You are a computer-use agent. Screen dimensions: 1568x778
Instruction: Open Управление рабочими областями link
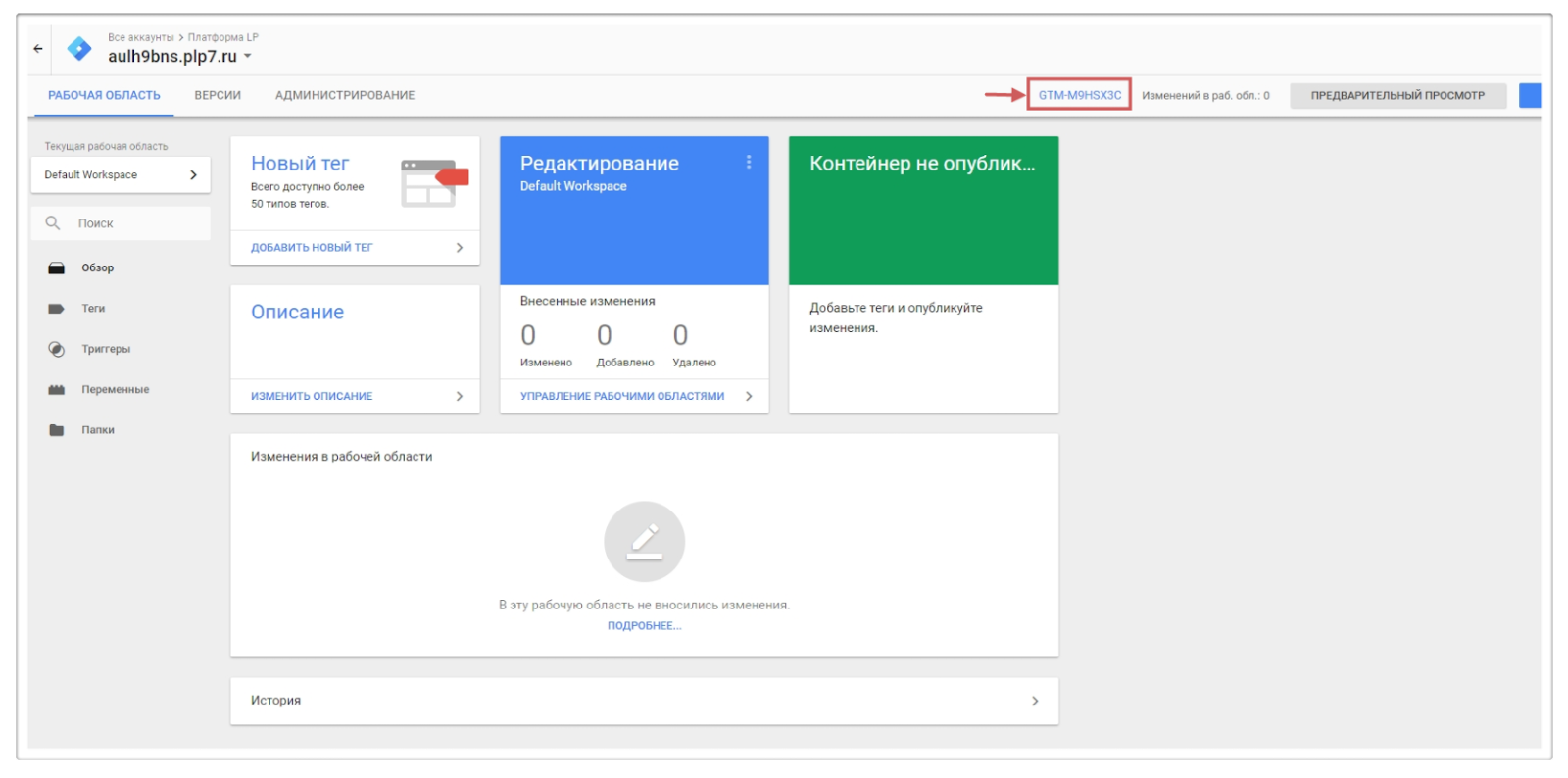[622, 397]
